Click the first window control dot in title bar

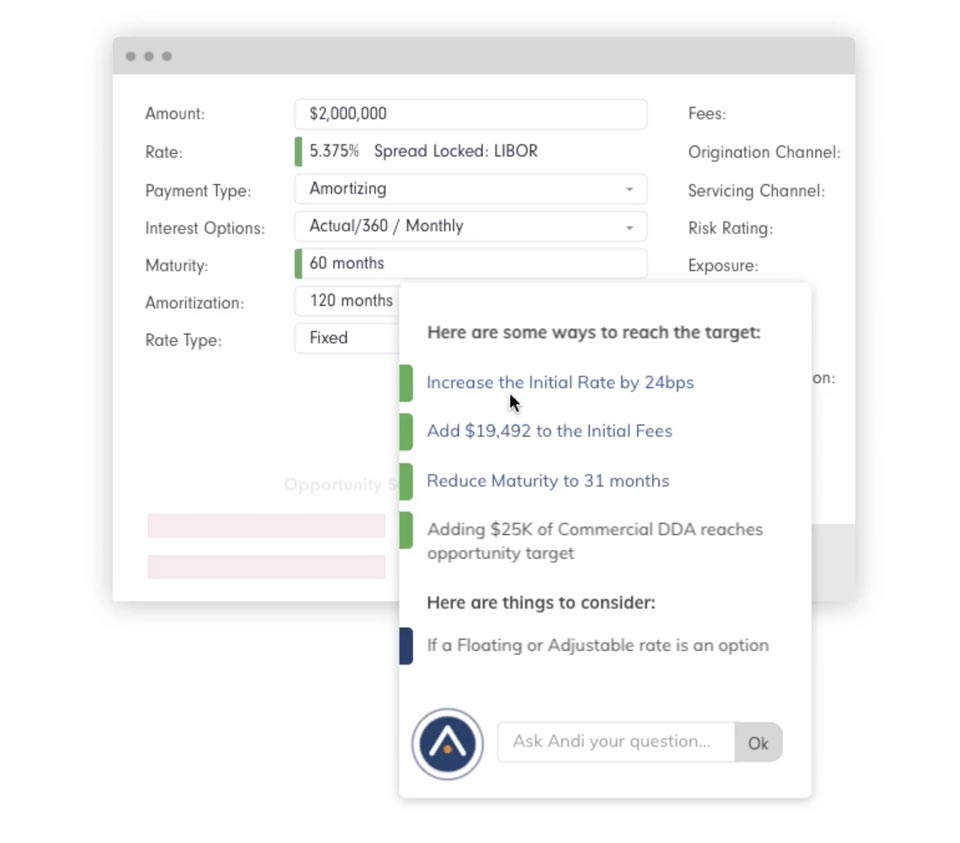(130, 56)
